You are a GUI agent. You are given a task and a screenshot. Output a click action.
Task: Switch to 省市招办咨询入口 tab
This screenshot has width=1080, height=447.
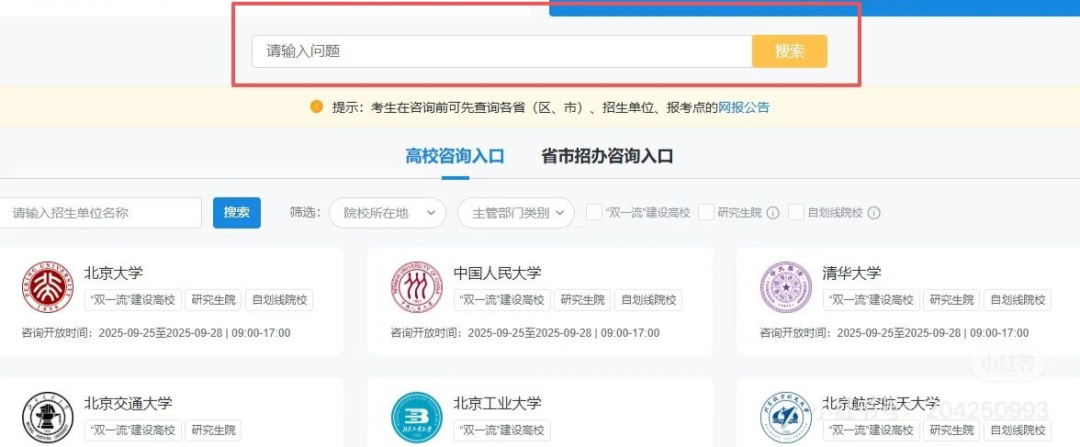click(x=607, y=156)
